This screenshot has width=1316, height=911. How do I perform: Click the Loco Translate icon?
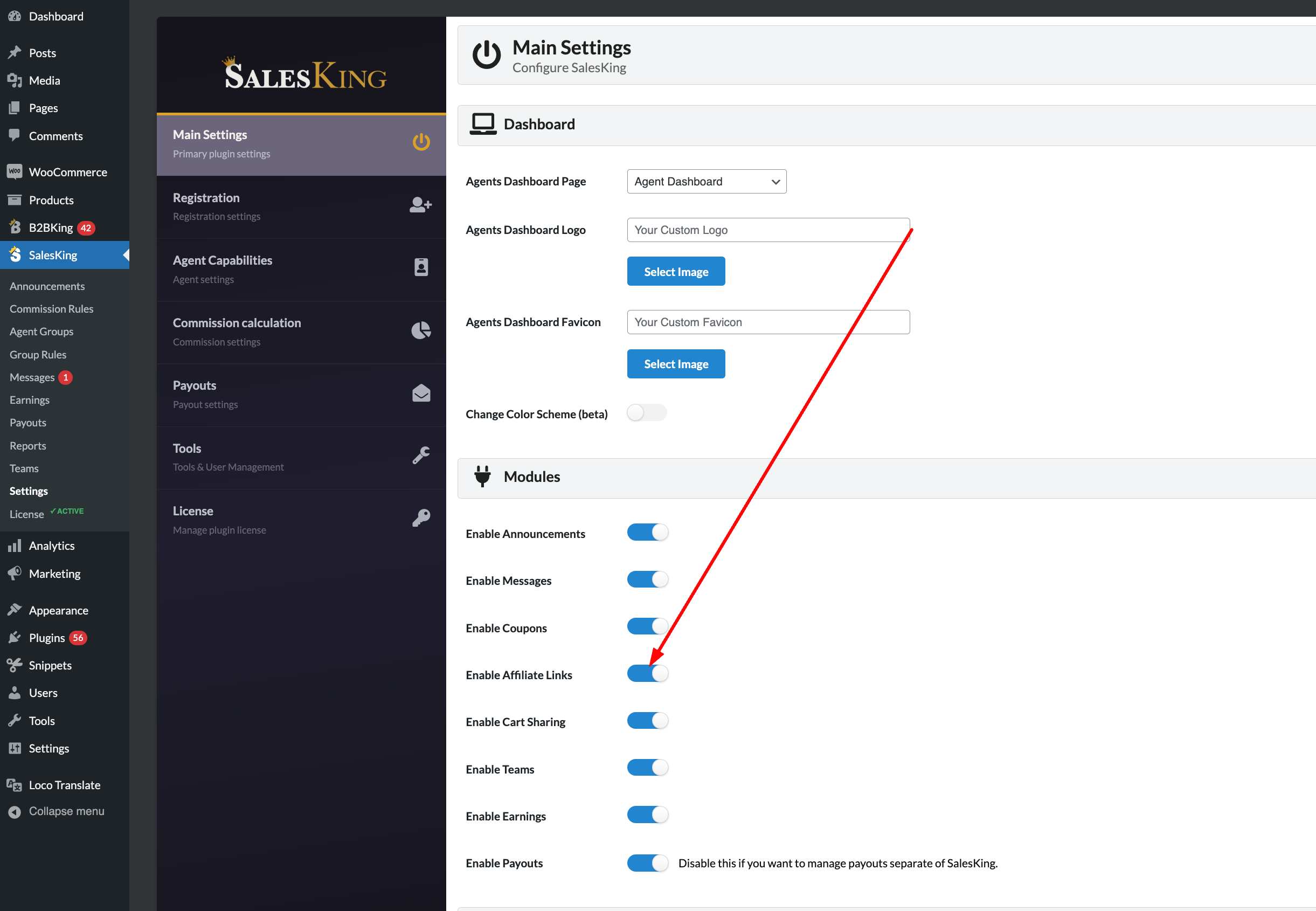(14, 785)
